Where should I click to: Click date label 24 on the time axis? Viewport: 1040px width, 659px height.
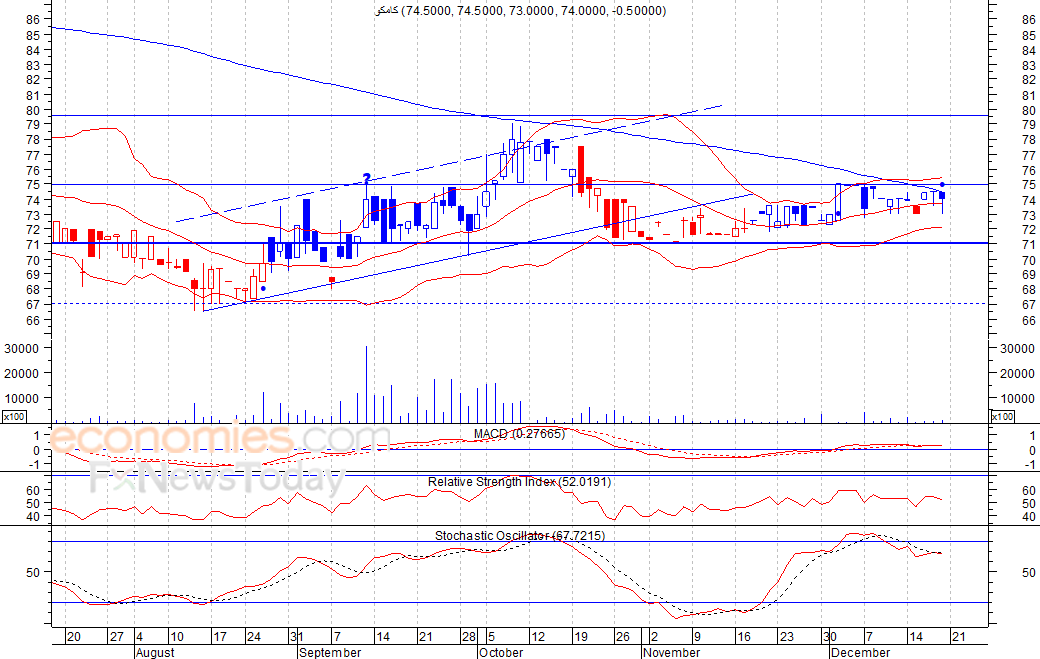click(x=254, y=636)
